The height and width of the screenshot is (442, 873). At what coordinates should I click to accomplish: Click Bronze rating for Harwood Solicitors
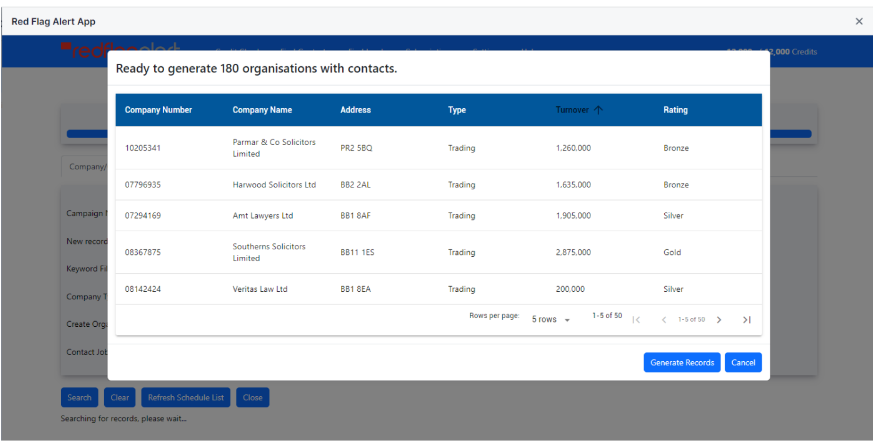(x=676, y=185)
